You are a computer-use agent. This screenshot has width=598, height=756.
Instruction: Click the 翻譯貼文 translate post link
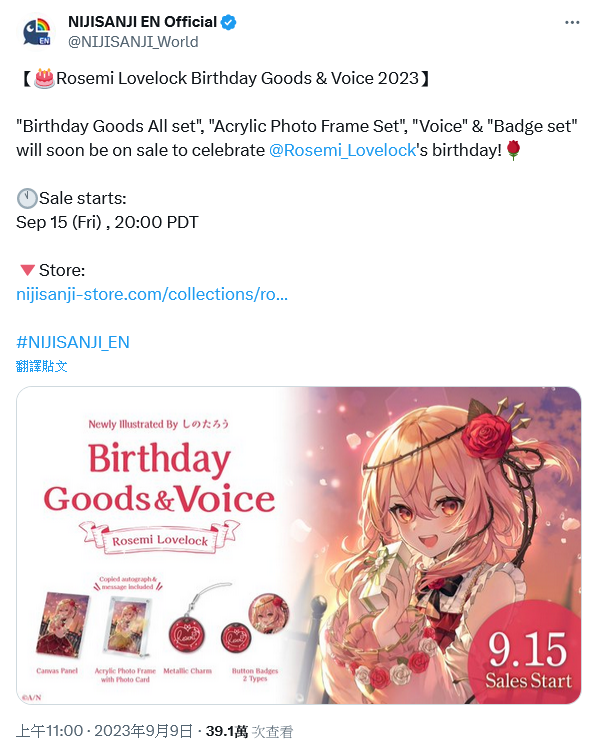click(41, 366)
